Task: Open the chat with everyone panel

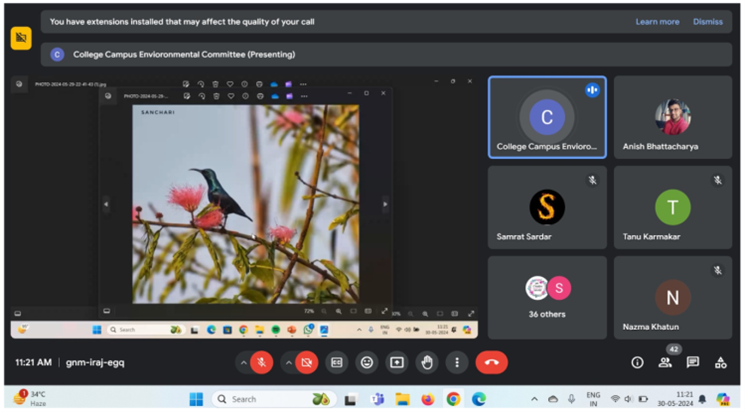Action: tap(693, 363)
